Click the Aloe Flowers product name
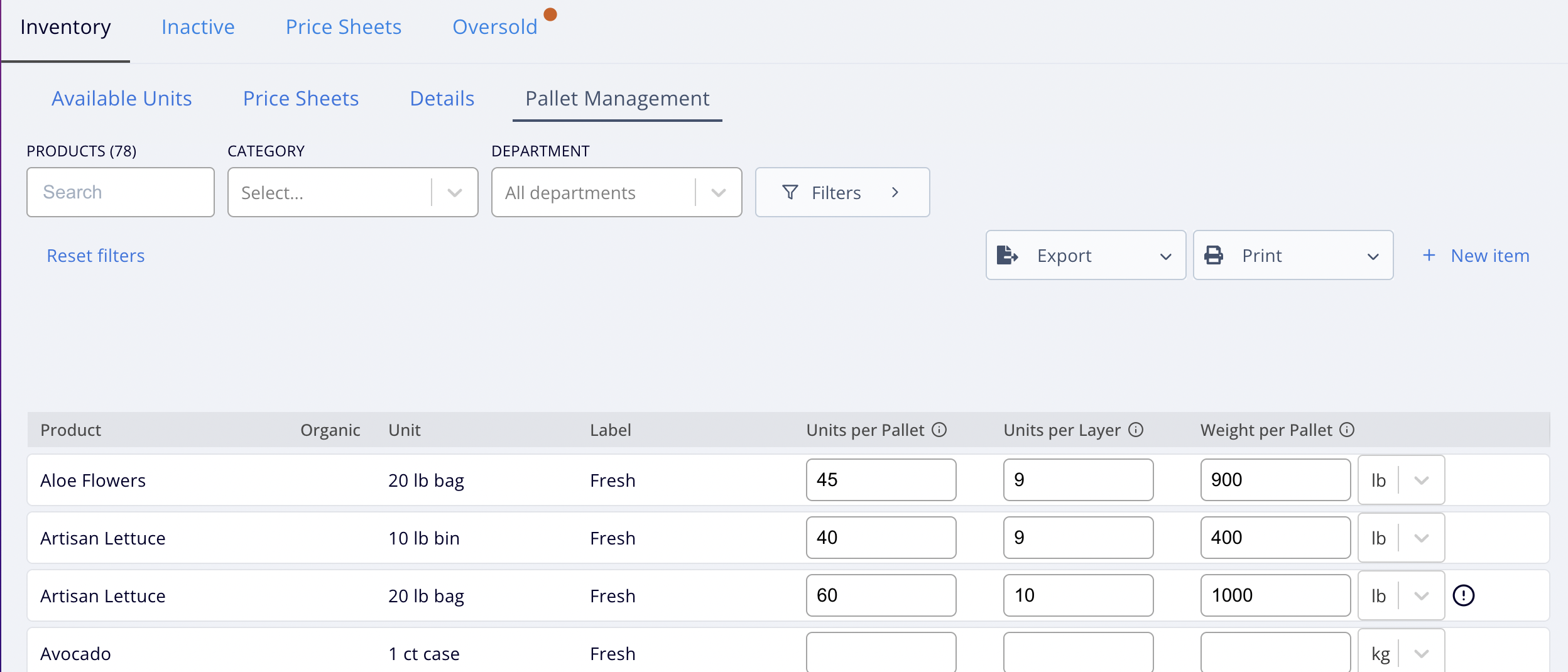 coord(93,480)
